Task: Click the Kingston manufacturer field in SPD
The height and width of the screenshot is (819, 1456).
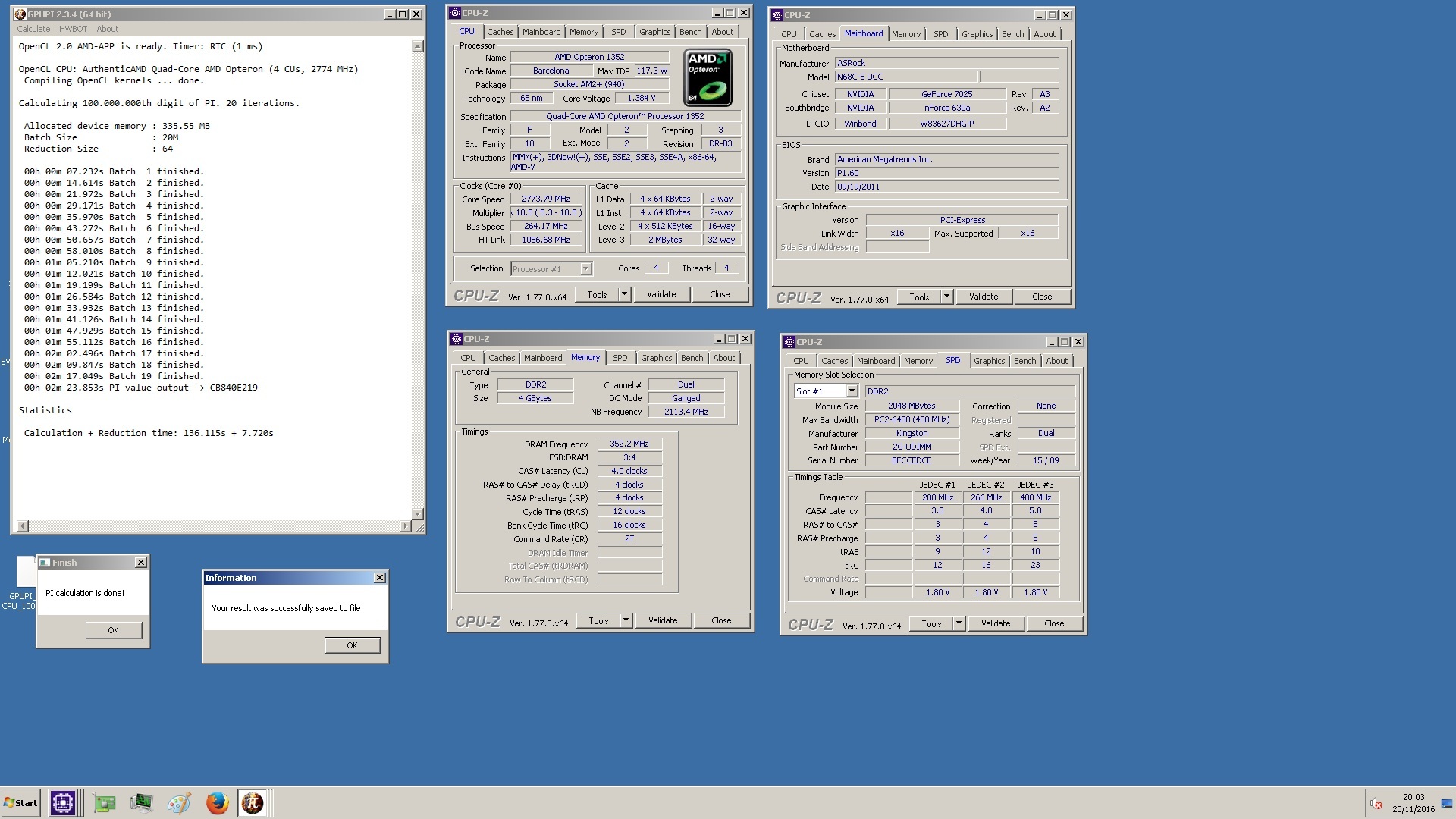Action: 912,433
